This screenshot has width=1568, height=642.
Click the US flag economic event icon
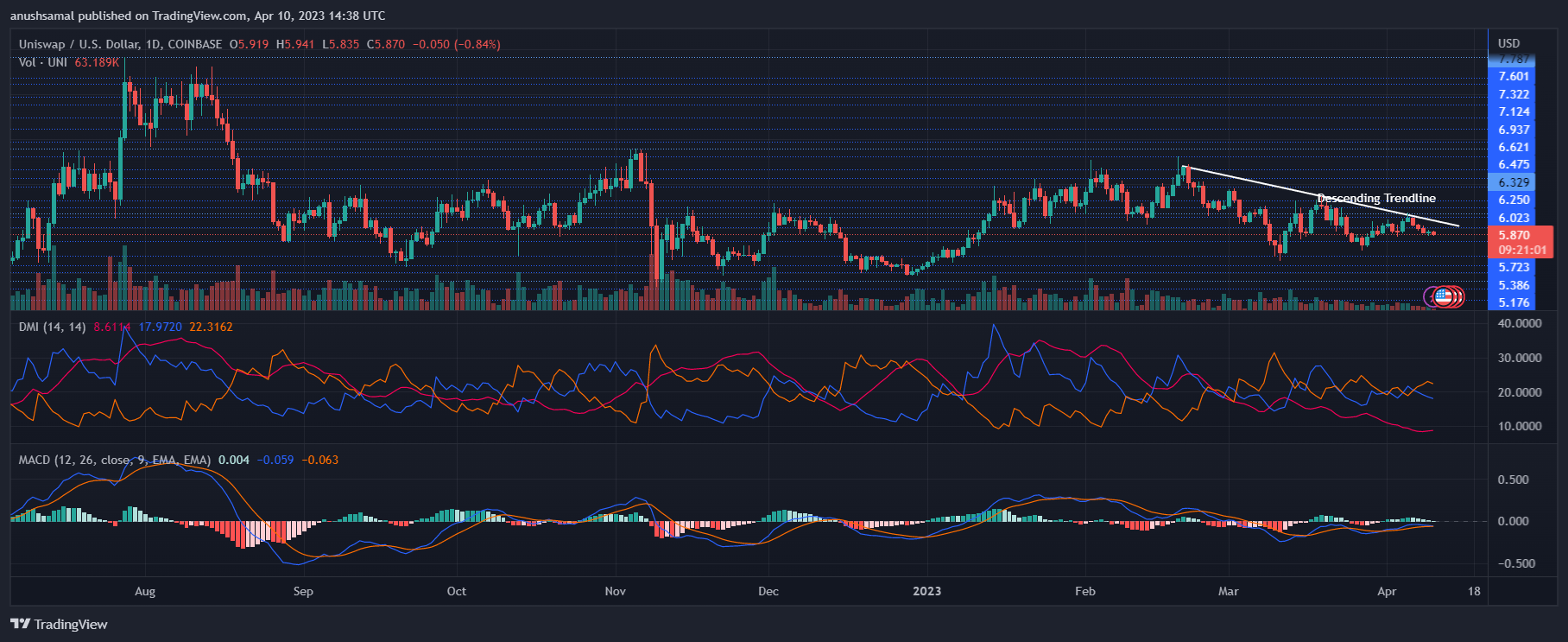pyautogui.click(x=1444, y=297)
